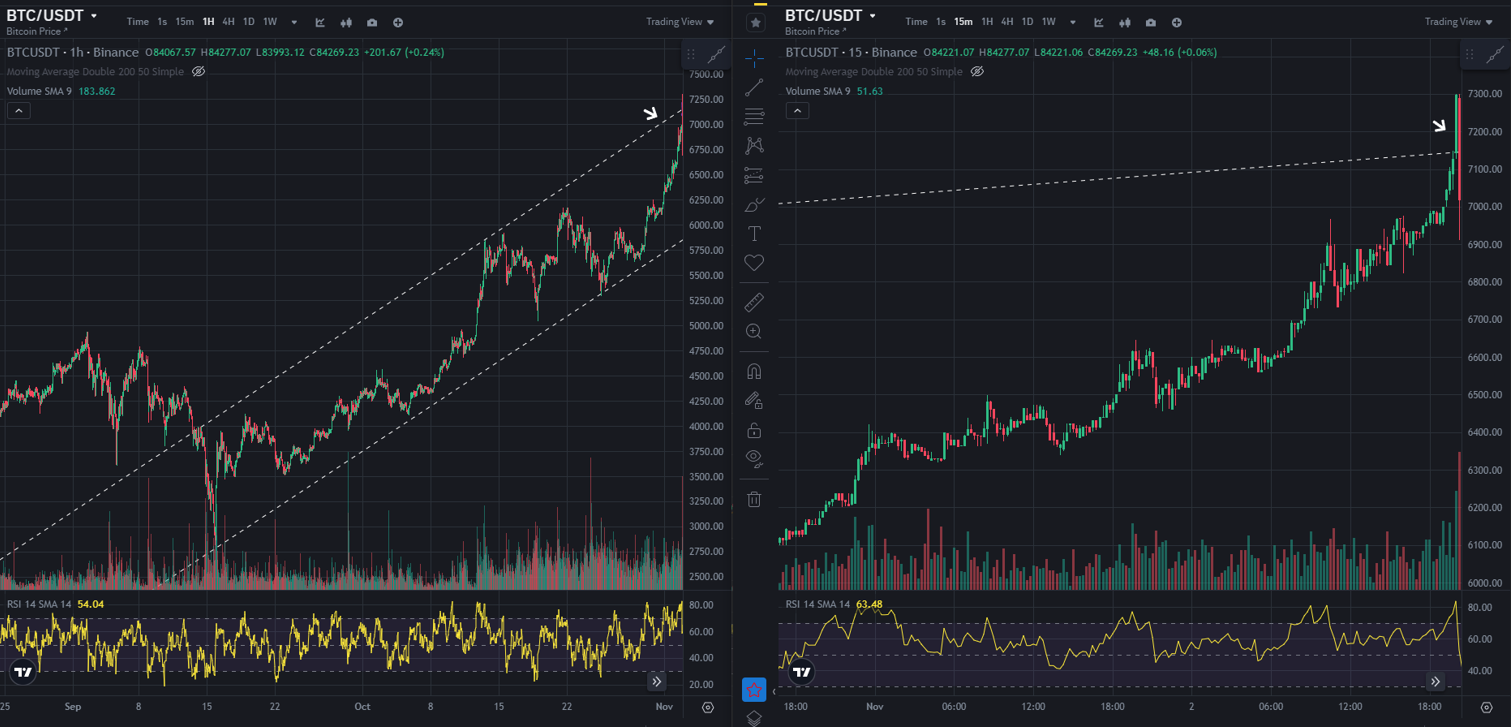
Task: Open right Bitcoin Price link
Action: click(x=816, y=32)
